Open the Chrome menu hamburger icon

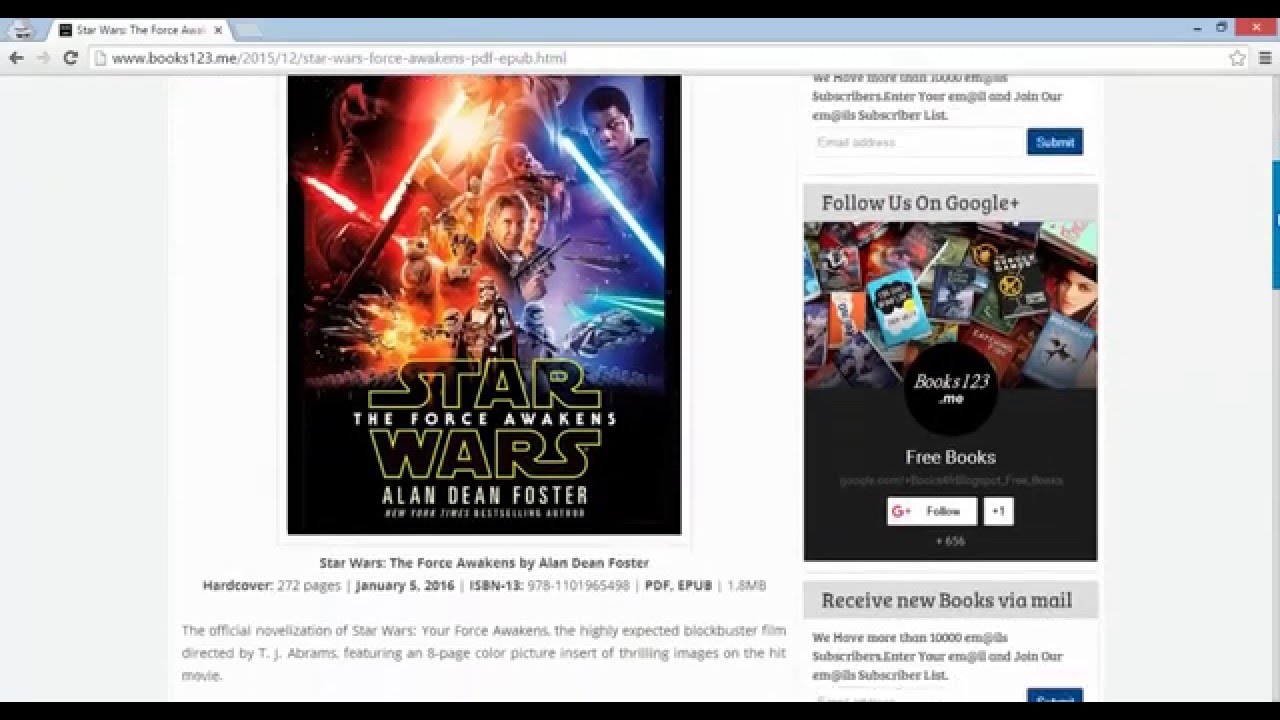(1263, 58)
